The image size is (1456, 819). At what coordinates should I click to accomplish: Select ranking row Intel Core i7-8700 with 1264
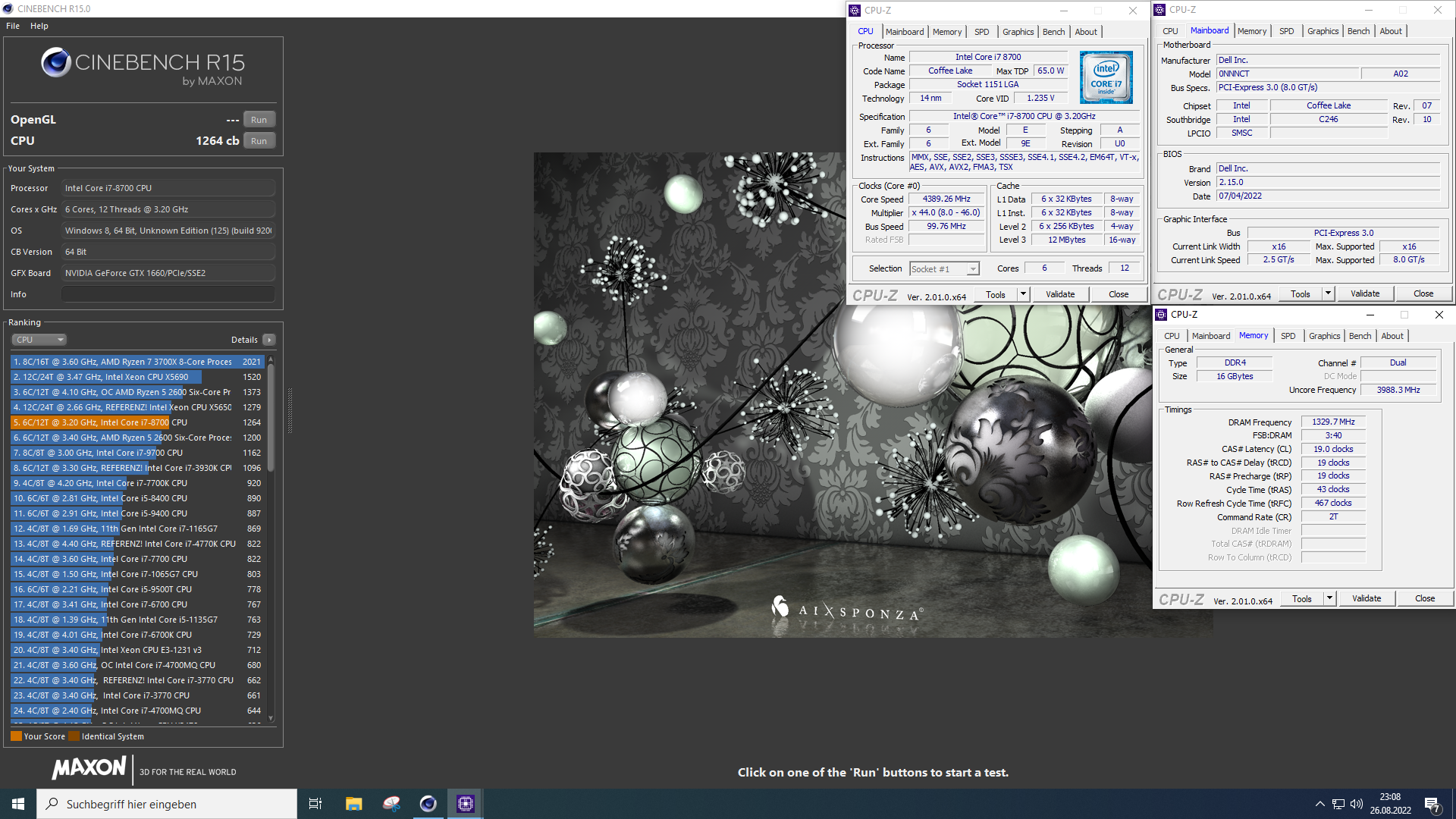[x=137, y=422]
